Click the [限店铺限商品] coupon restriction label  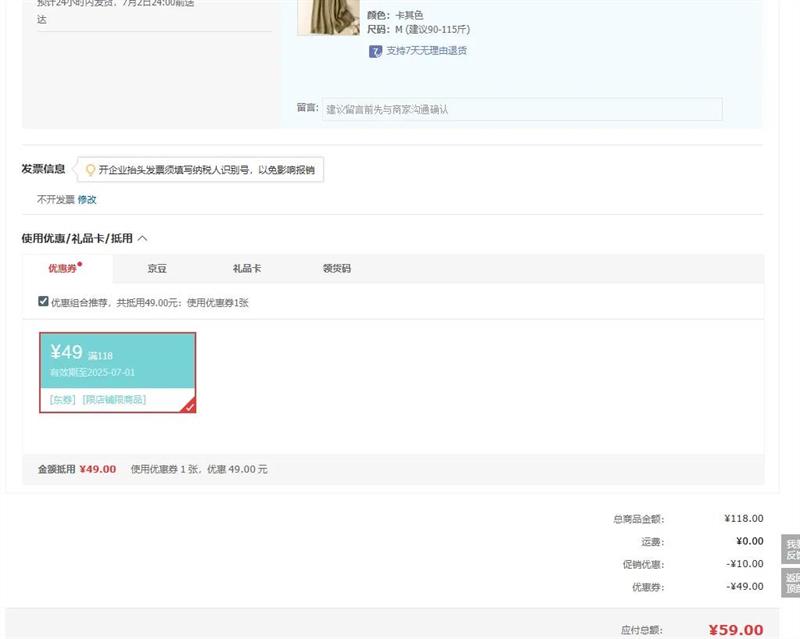(x=114, y=399)
